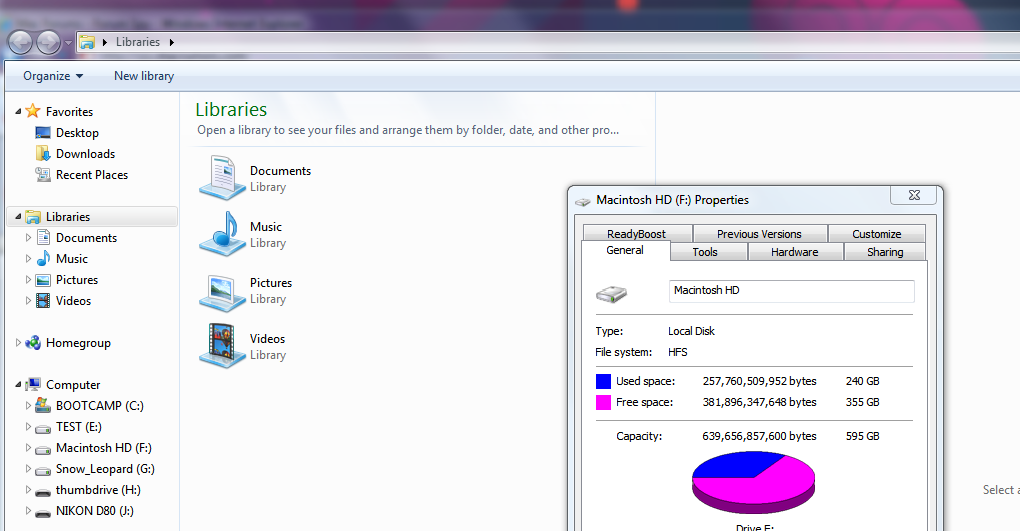1020x531 pixels.
Task: Click Videos film icon in navigation pane
Action: click(x=43, y=301)
